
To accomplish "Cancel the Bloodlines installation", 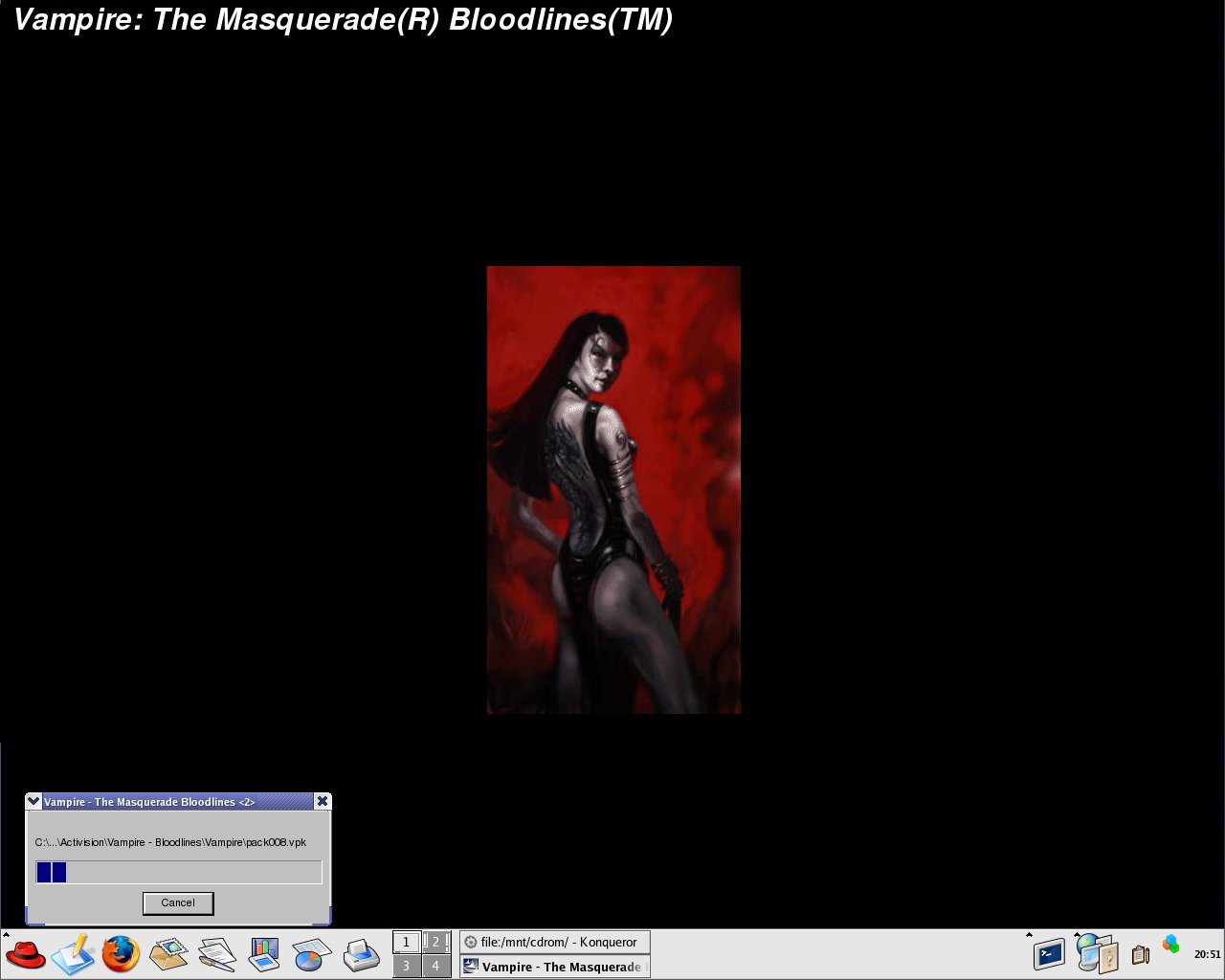I will (x=178, y=902).
